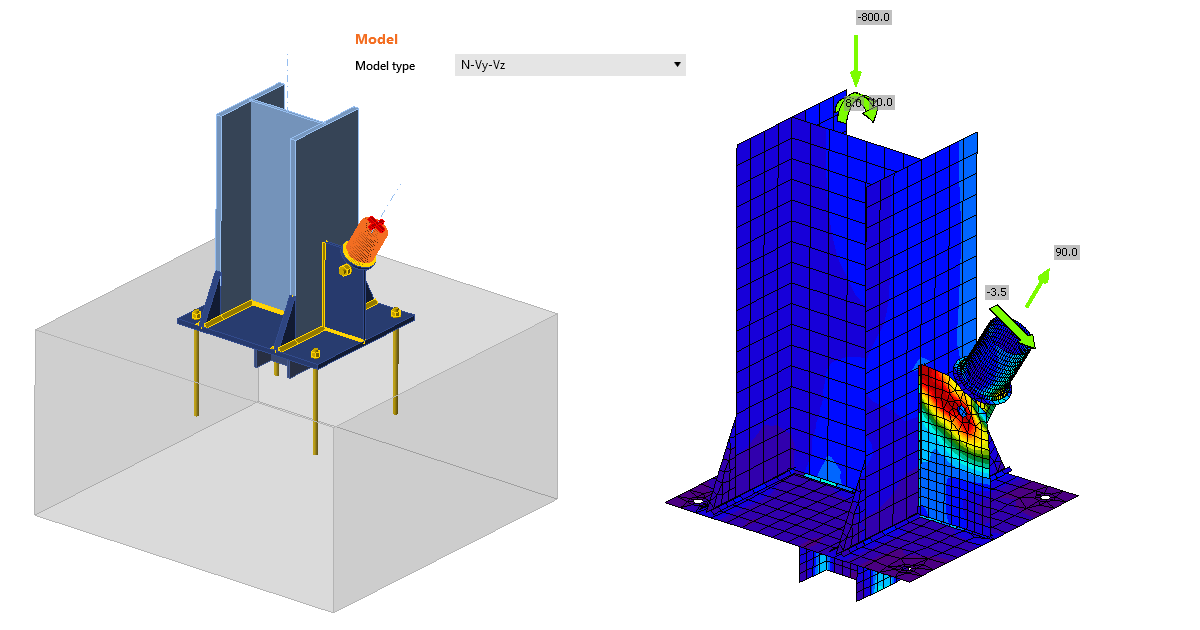This screenshot has height=630, width=1200.
Task: Click the green diagonal arrow beside 90.0
Action: click(x=1038, y=287)
